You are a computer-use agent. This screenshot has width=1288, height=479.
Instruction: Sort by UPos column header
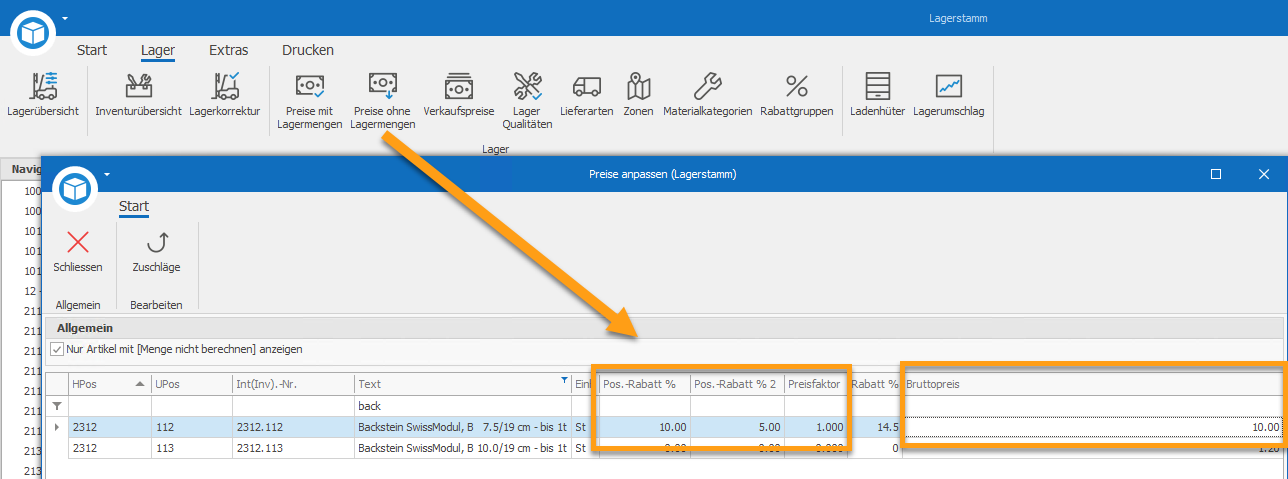(192, 384)
